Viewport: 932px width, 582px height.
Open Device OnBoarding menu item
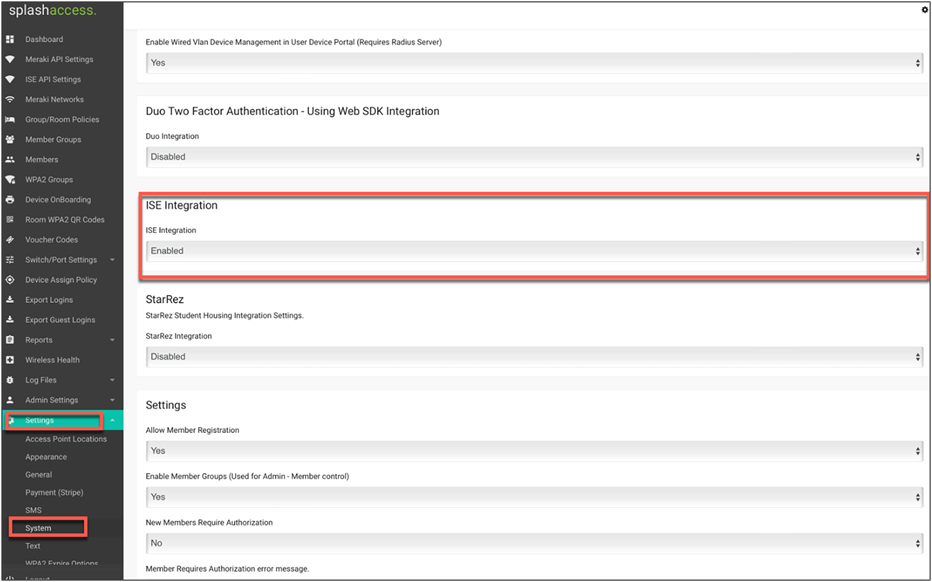tap(58, 200)
